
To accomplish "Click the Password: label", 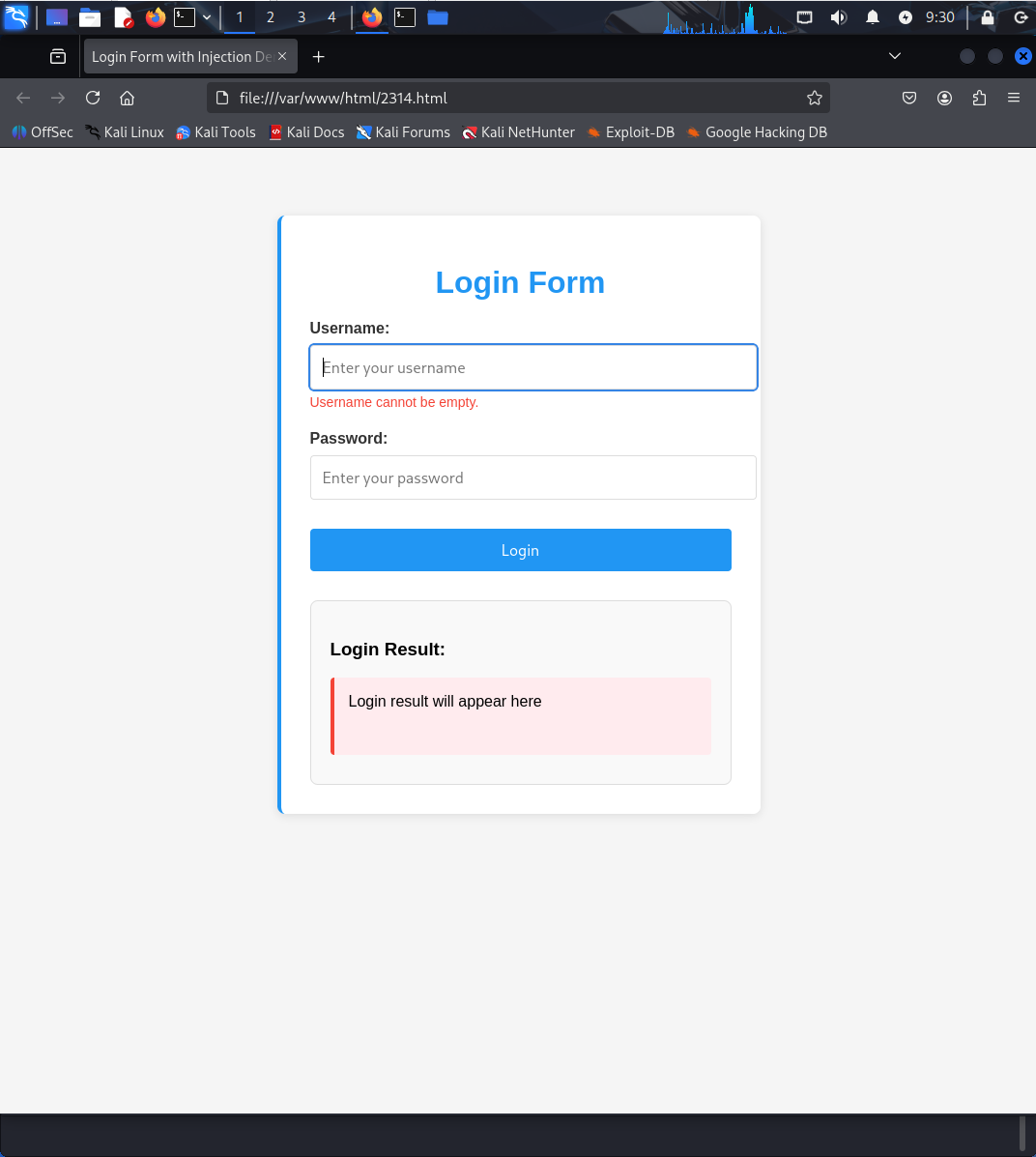I will tap(348, 438).
